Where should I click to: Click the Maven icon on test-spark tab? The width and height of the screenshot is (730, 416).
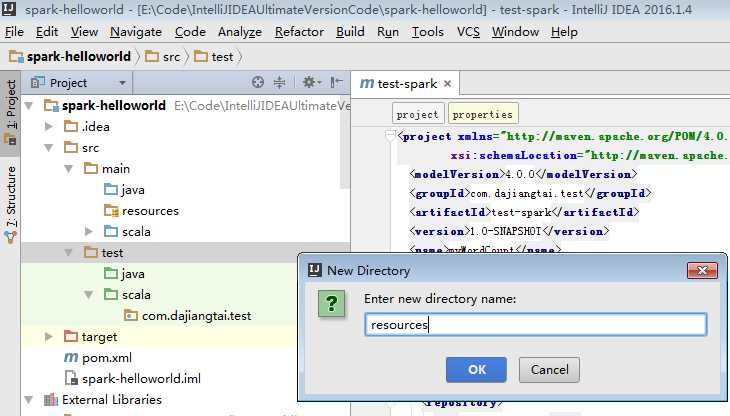click(x=367, y=83)
